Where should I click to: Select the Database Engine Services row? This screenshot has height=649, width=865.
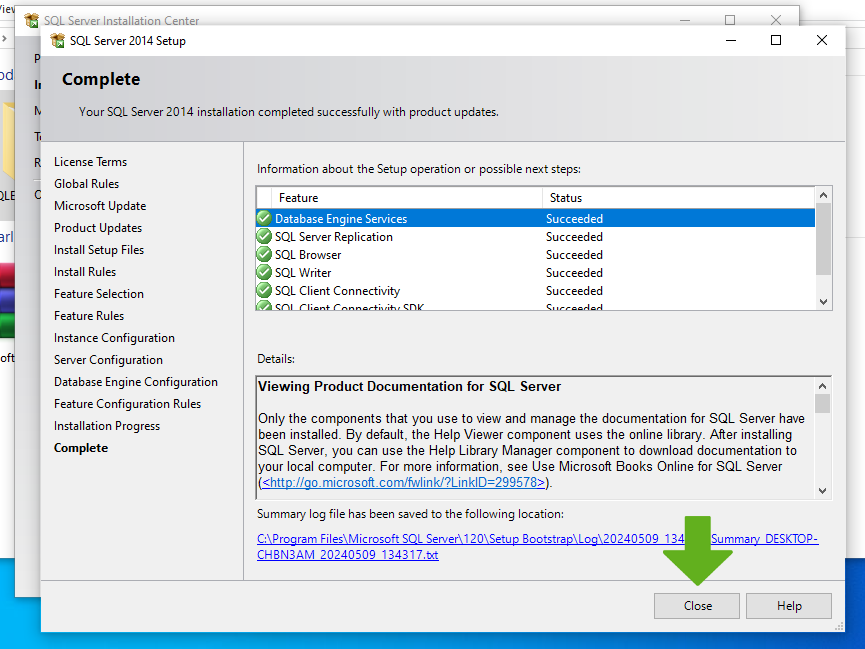400,219
